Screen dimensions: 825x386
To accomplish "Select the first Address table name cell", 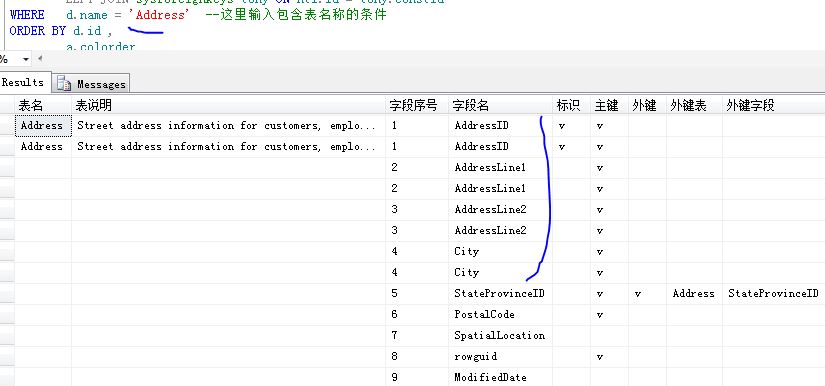I will click(43, 126).
